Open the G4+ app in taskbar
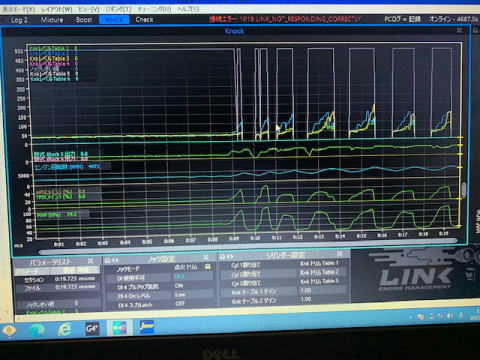Screen dimensions: 480x360 click(x=91, y=329)
